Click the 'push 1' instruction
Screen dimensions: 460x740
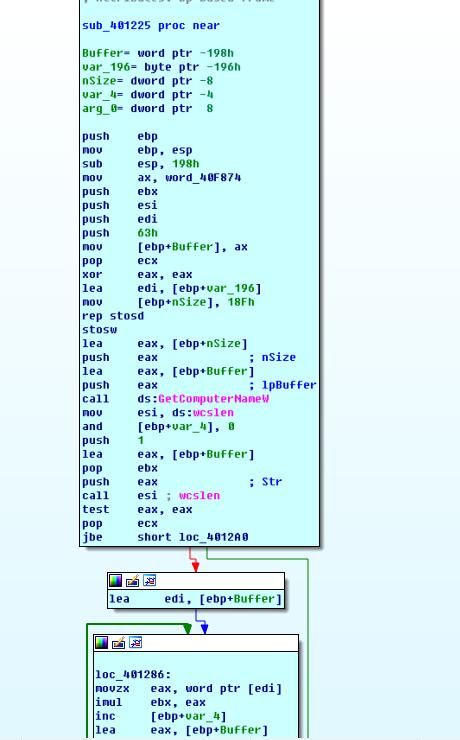click(113, 440)
